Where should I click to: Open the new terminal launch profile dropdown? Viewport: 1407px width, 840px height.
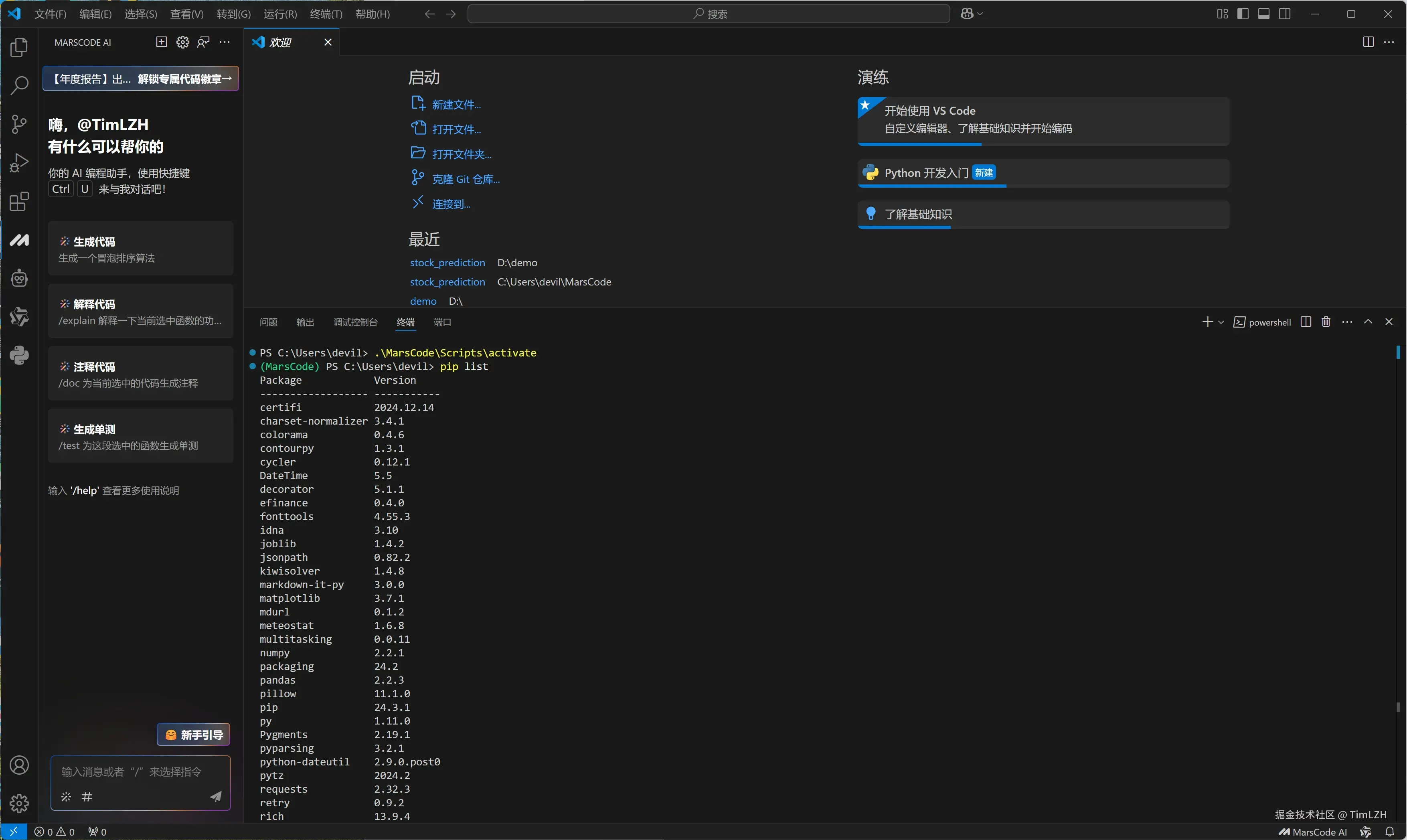(x=1221, y=322)
